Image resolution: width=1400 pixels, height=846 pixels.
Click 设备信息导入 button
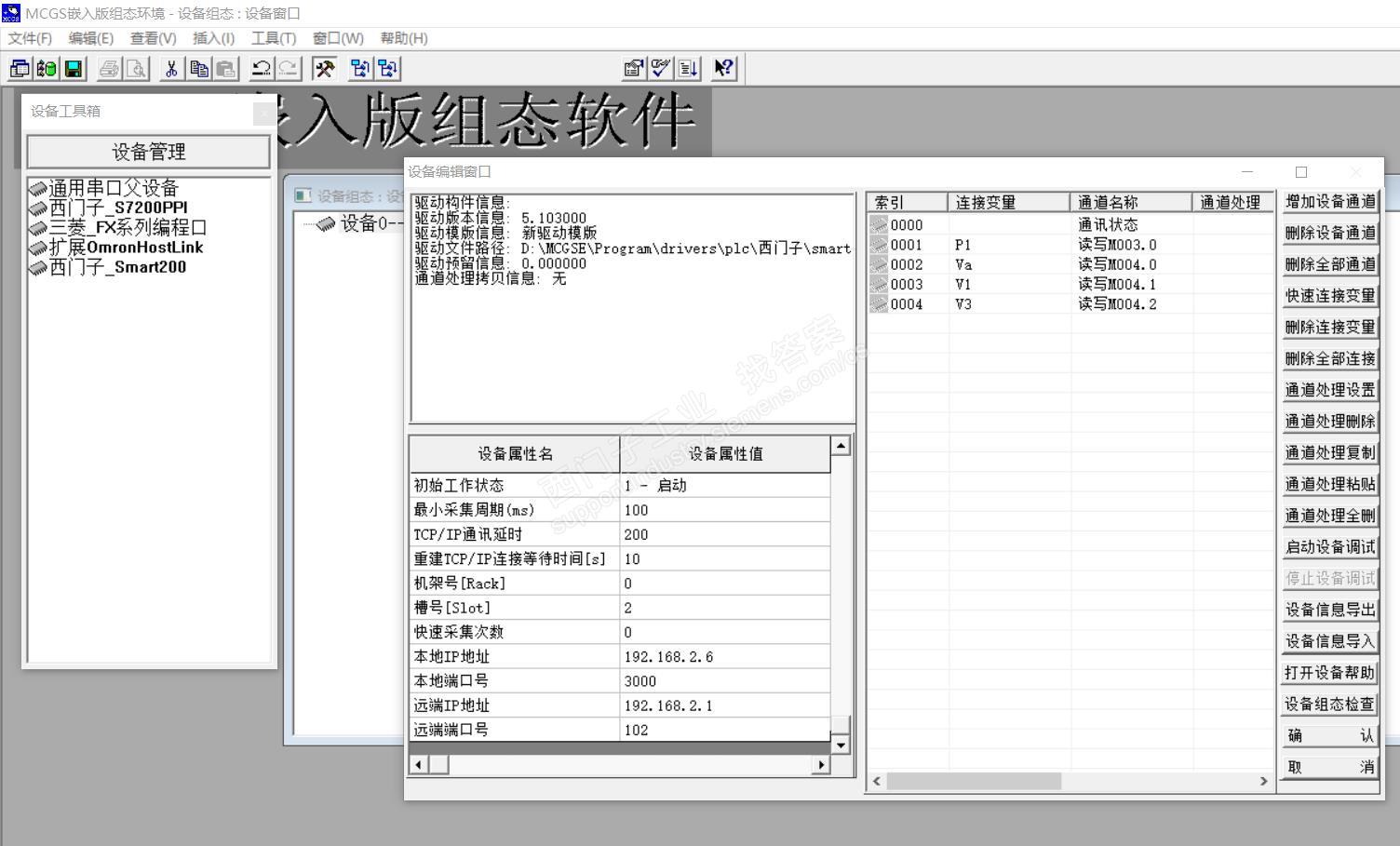pyautogui.click(x=1329, y=642)
